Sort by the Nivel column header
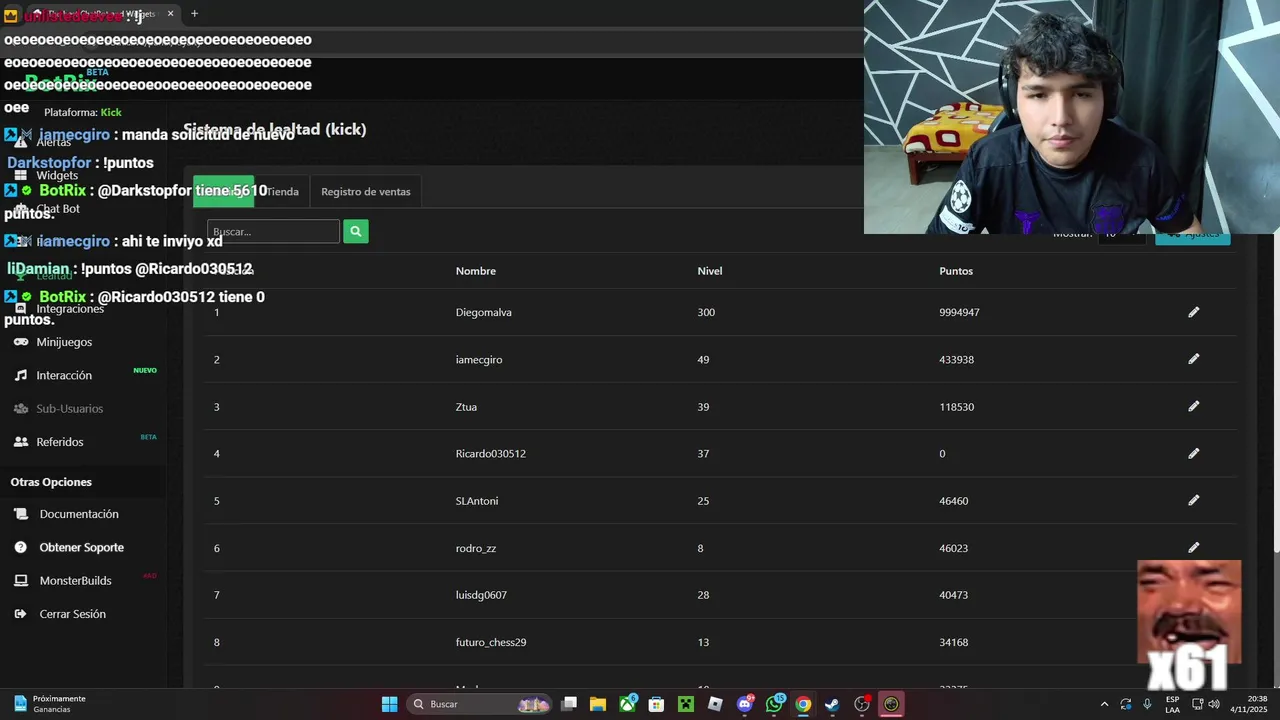This screenshot has height=720, width=1280. (710, 271)
